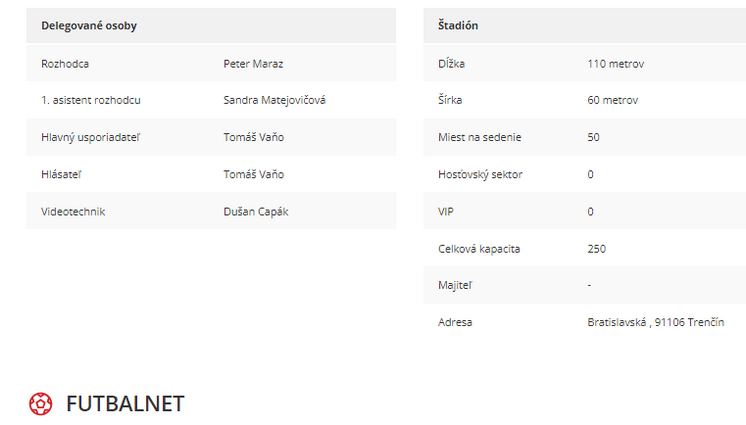Click the address Bratislavská, 91106 Trenčín
Image resolution: width=746 pixels, height=425 pixels.
click(x=656, y=322)
